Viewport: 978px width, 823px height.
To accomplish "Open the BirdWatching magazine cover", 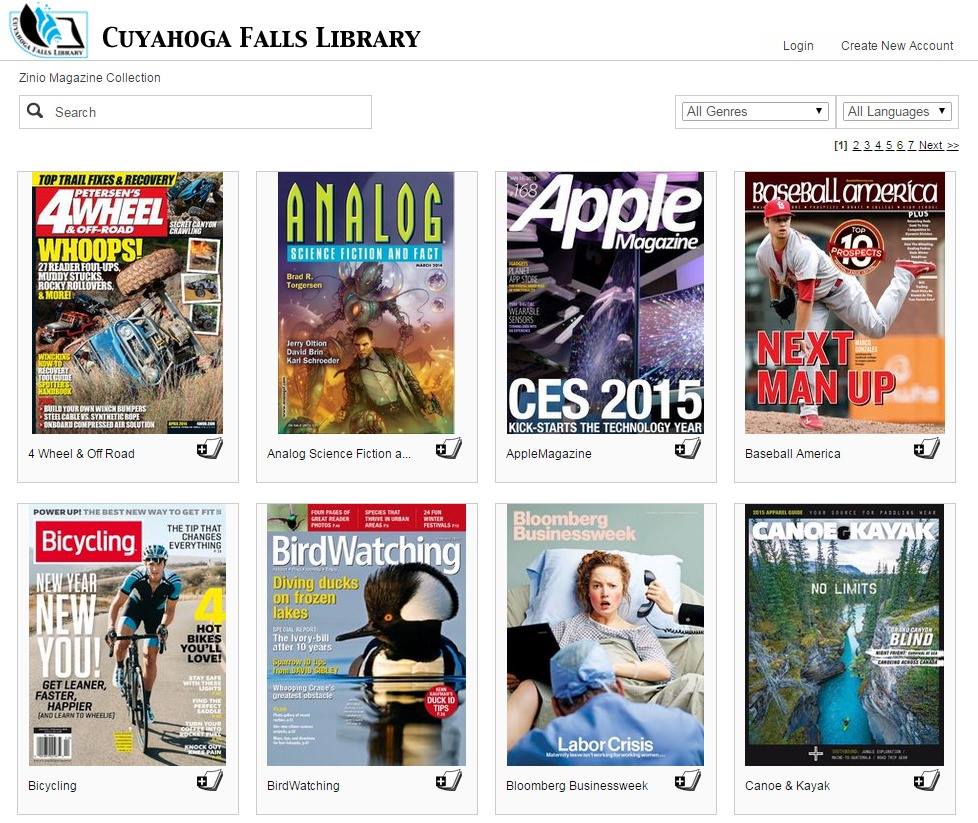I will pyautogui.click(x=366, y=635).
